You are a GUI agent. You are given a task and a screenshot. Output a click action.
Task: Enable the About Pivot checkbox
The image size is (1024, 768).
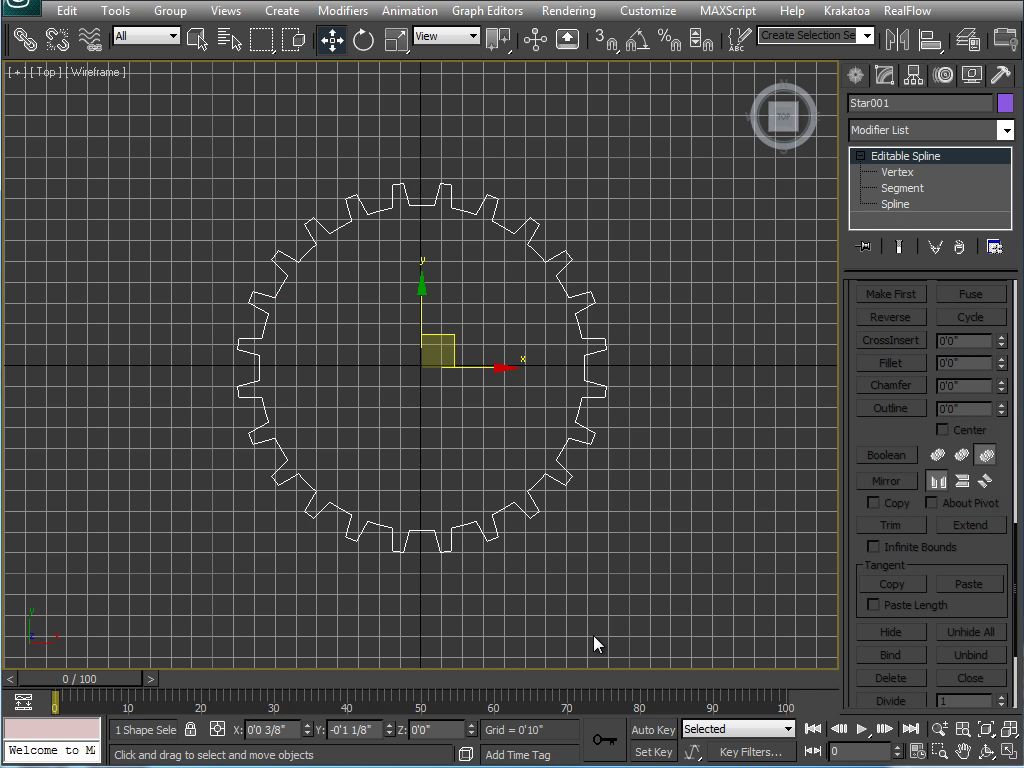tap(931, 502)
